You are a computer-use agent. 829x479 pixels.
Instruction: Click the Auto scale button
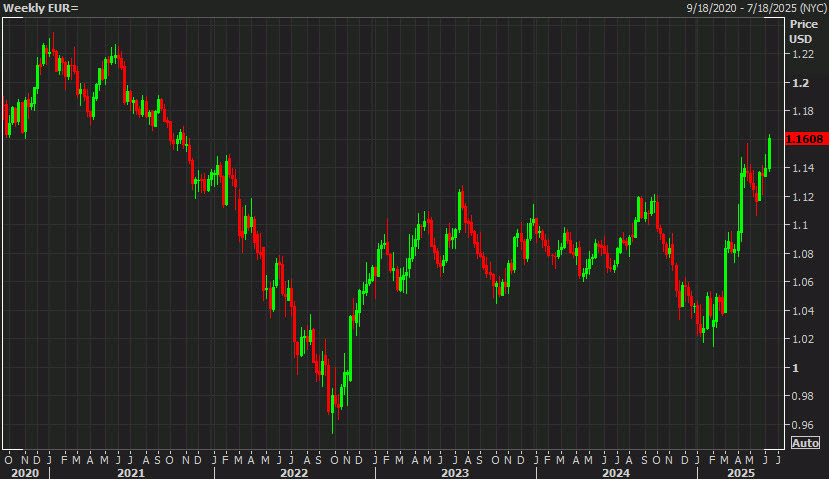pyautogui.click(x=805, y=443)
